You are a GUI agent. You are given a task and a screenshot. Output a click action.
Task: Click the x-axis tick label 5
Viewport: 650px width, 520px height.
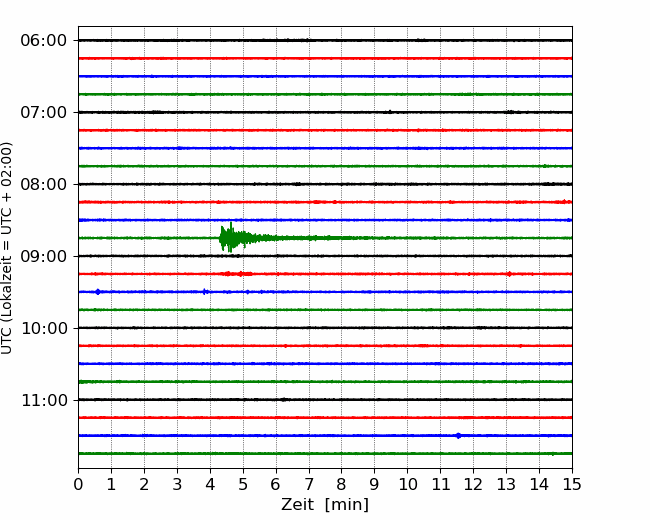(x=243, y=484)
